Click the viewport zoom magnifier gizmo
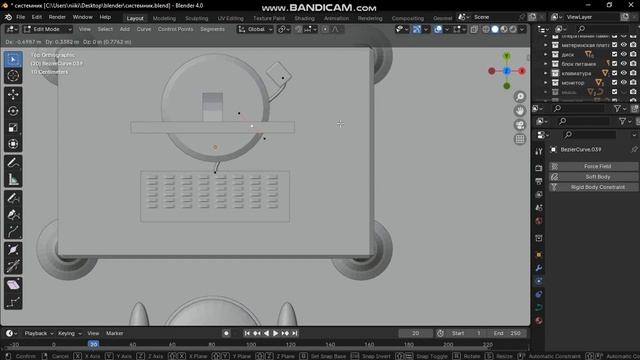The image size is (640, 360). click(520, 97)
